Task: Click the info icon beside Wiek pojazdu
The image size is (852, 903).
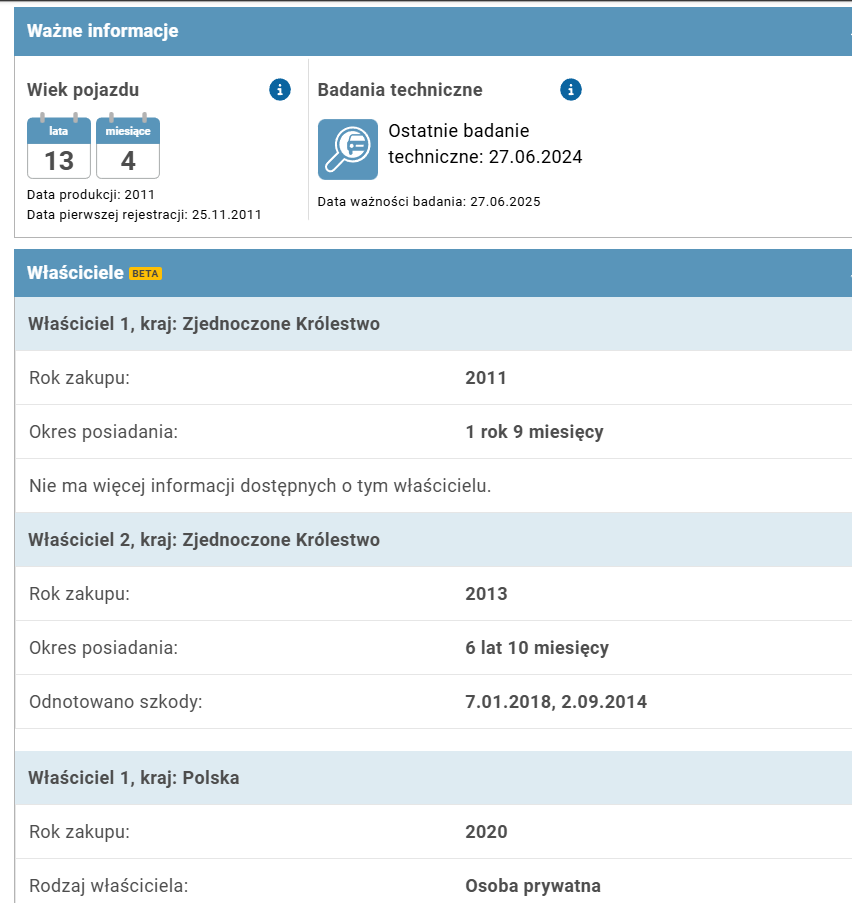Action: (280, 90)
